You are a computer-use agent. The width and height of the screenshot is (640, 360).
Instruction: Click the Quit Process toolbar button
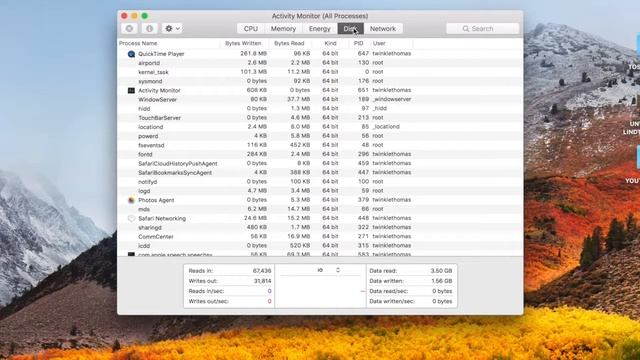coord(129,29)
